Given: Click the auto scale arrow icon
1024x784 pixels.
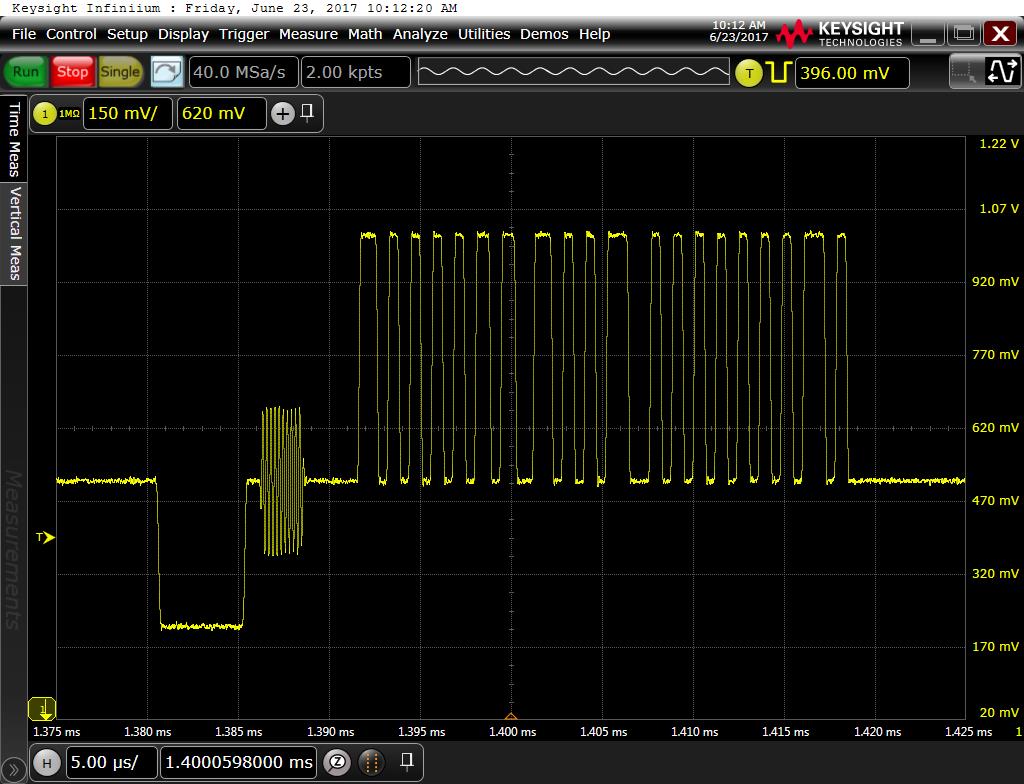Looking at the screenshot, I should tap(167, 72).
